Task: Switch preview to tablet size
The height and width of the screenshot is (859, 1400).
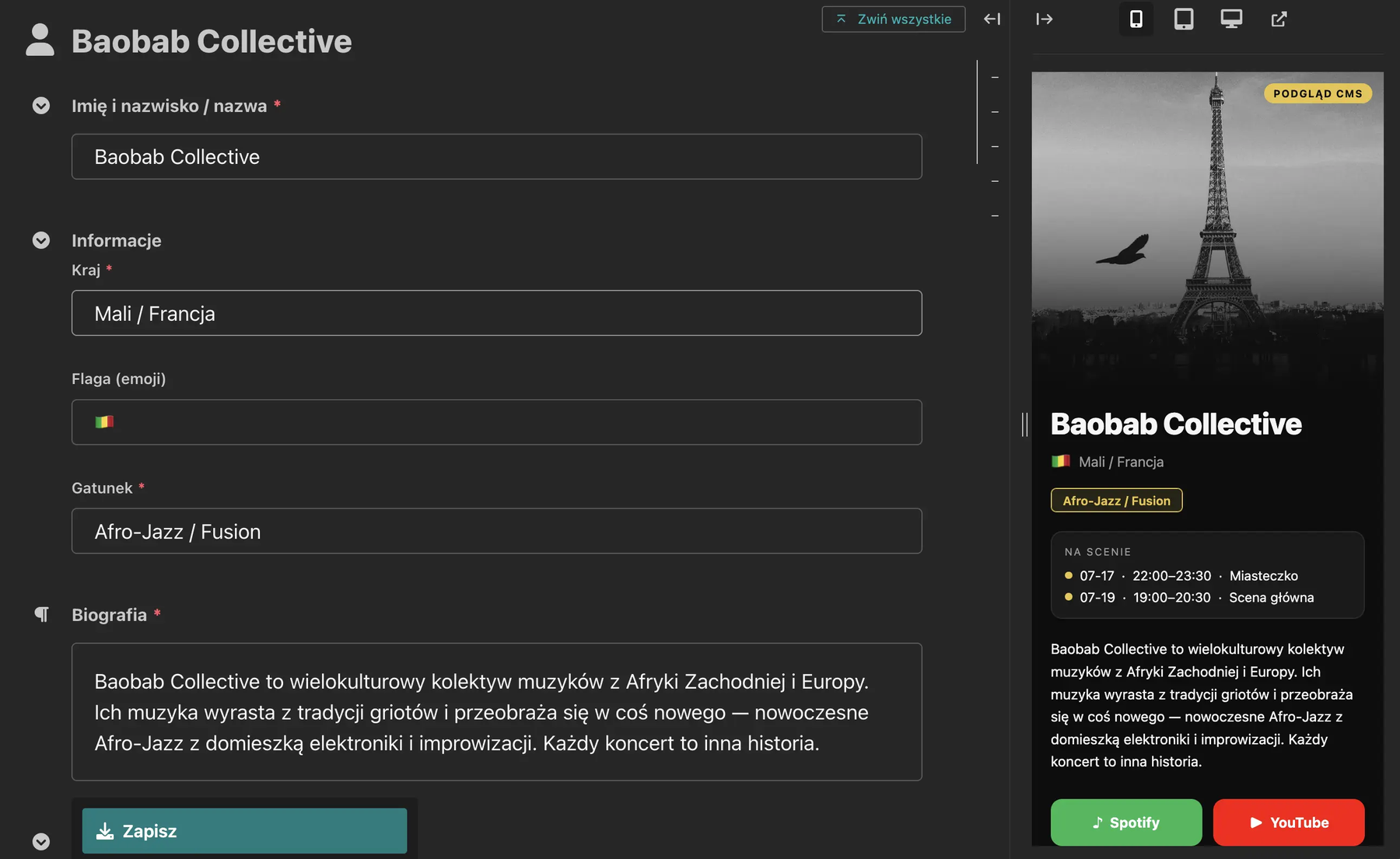Action: [1184, 19]
